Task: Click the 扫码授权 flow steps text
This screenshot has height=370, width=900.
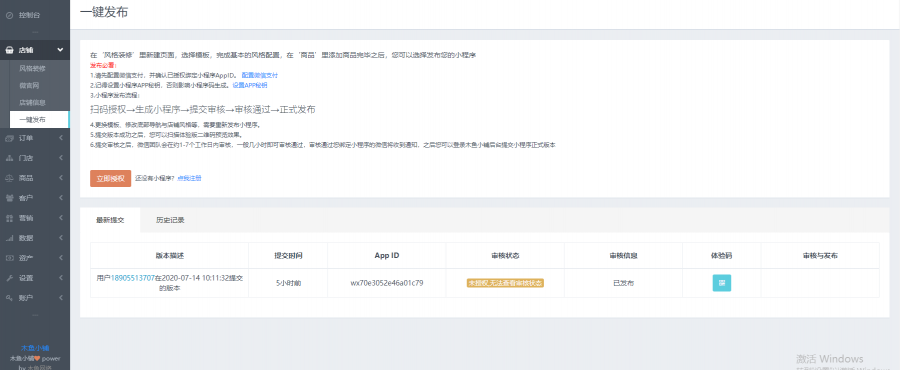Action: (203, 110)
